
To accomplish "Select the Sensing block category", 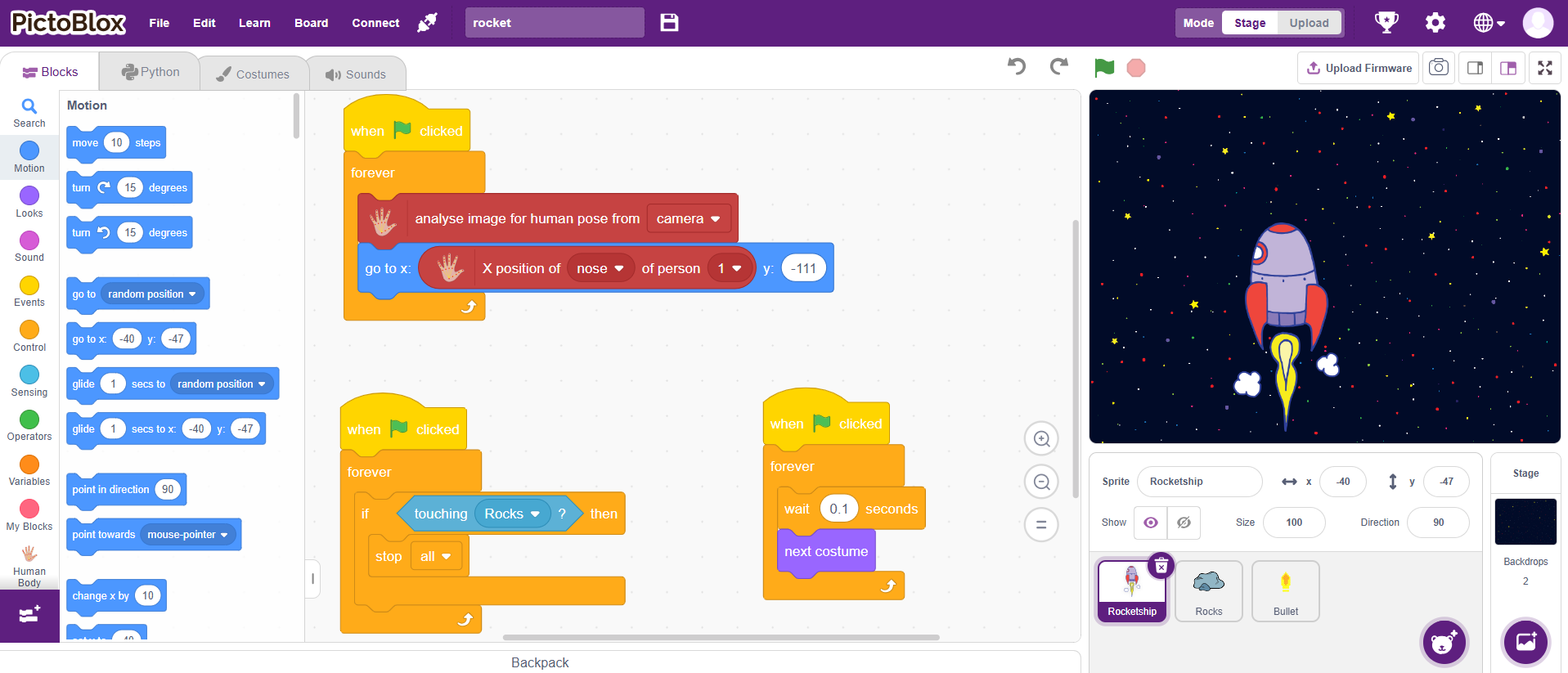I will click(x=29, y=381).
